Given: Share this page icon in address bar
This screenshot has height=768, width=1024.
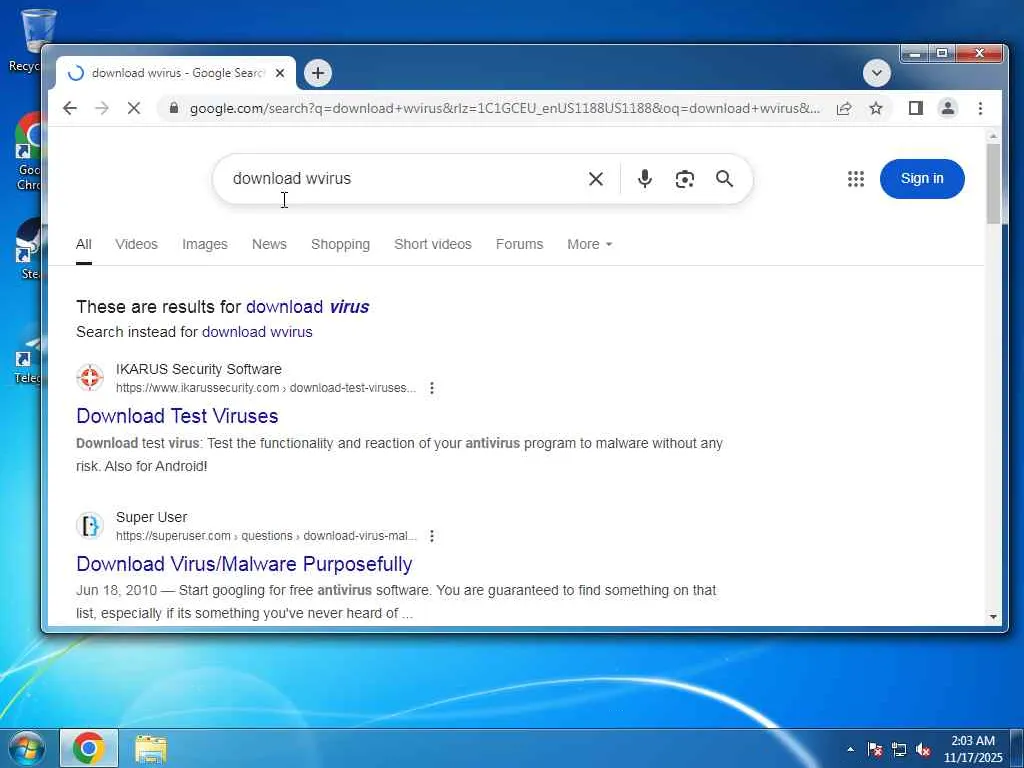Looking at the screenshot, I should point(844,108).
